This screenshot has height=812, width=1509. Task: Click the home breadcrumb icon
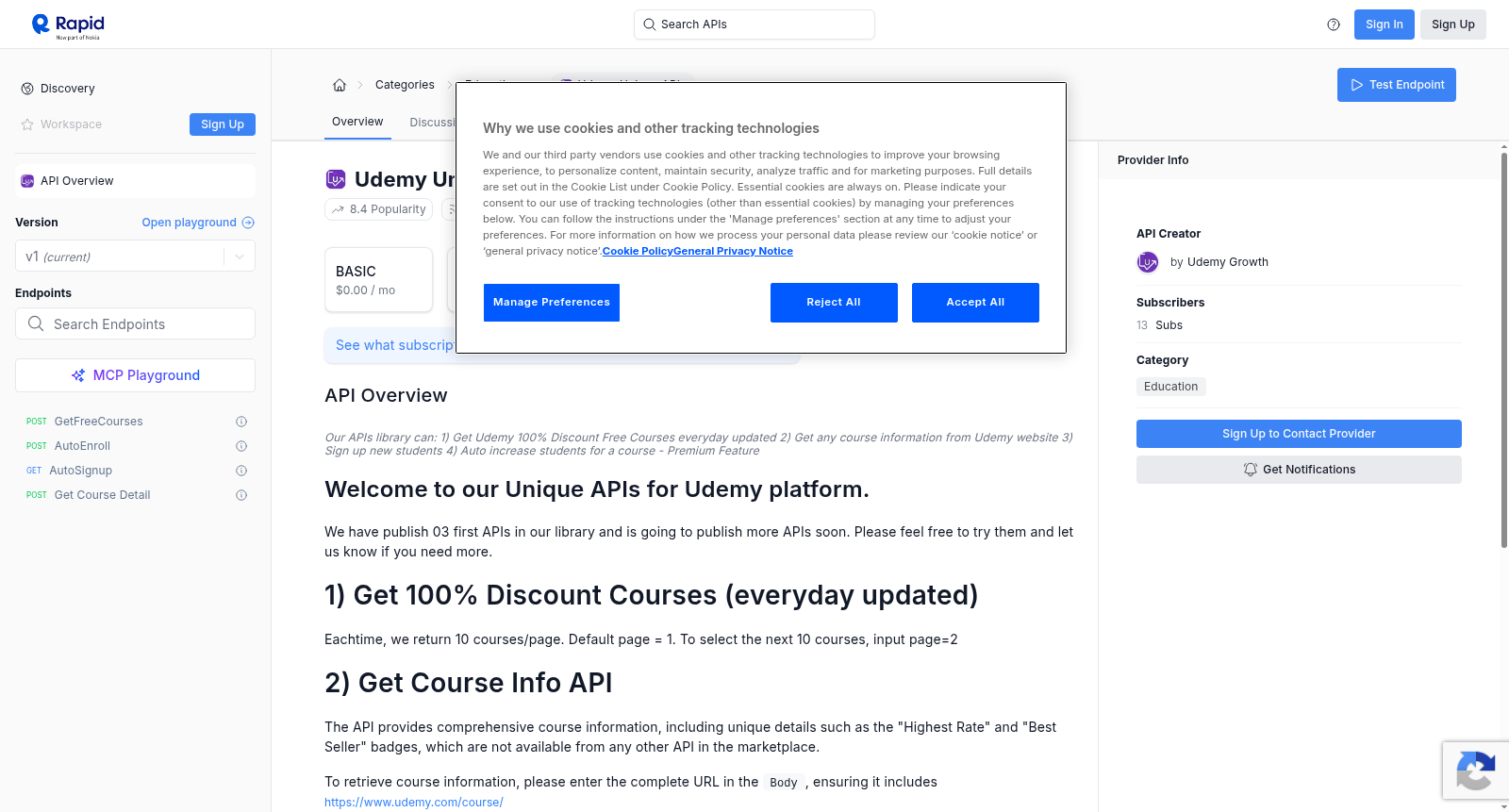click(340, 85)
